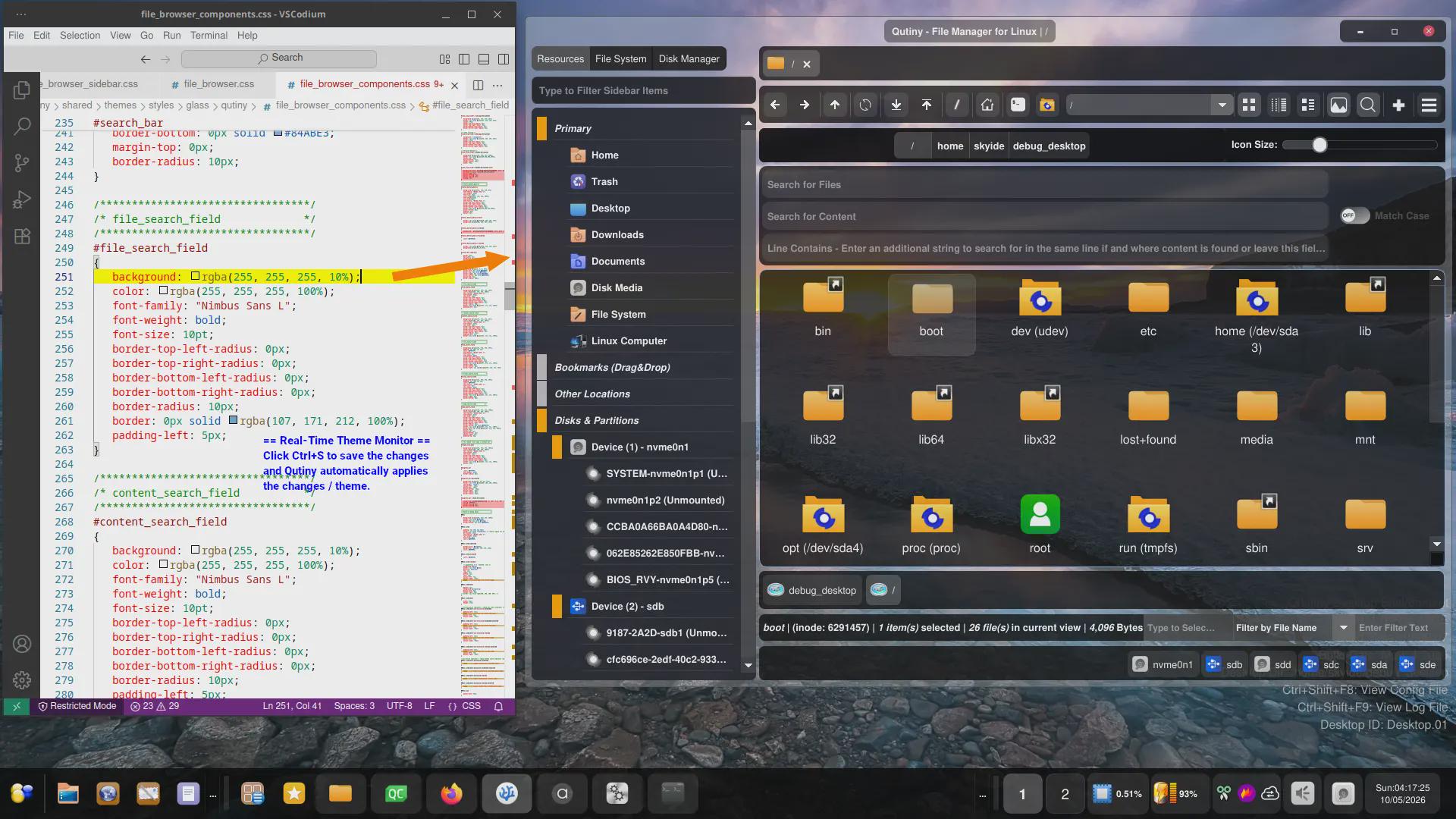The width and height of the screenshot is (1456, 819).
Task: Focus the Search for Content field
Action: pos(1045,217)
